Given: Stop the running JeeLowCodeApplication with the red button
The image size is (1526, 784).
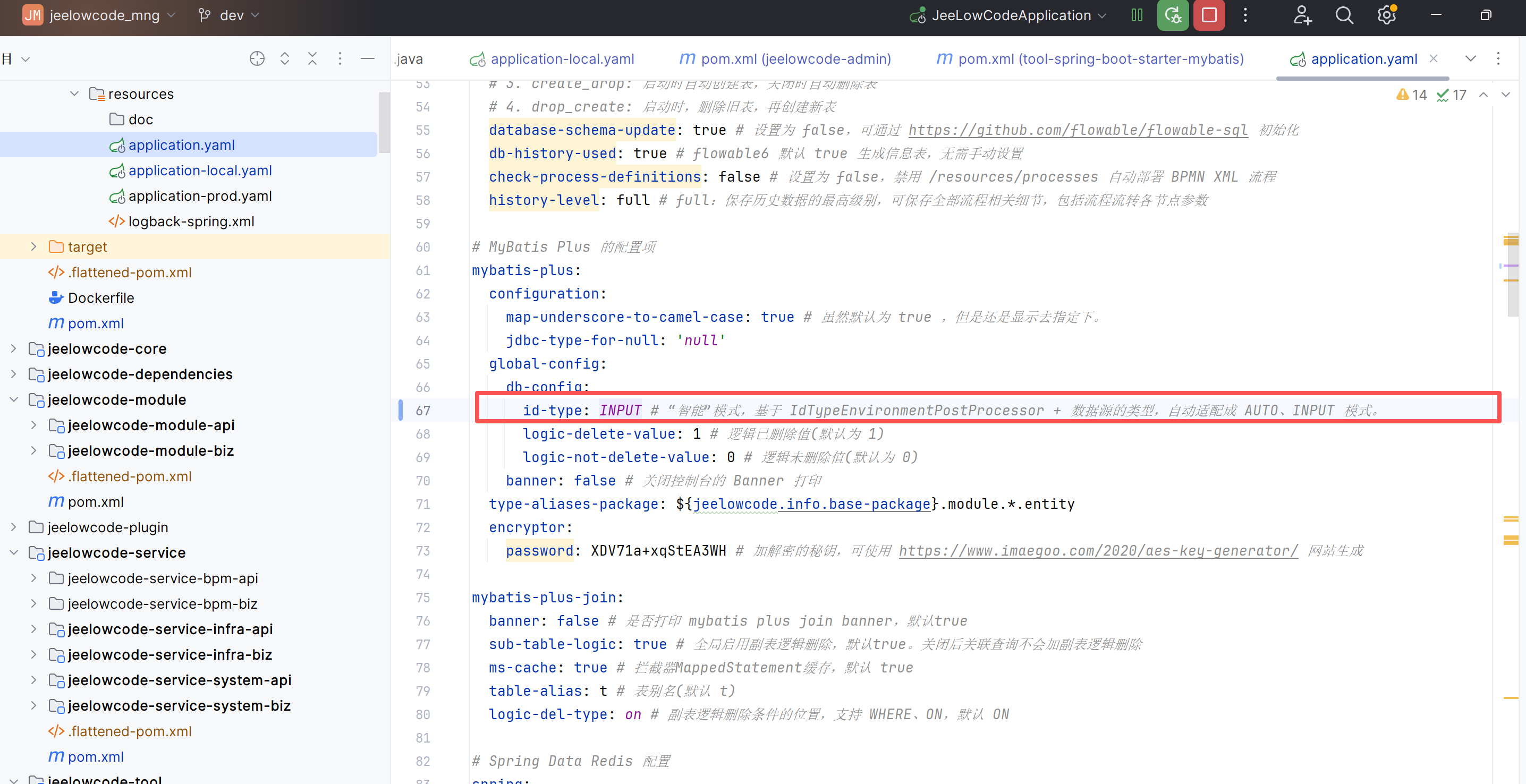Looking at the screenshot, I should click(x=1208, y=15).
